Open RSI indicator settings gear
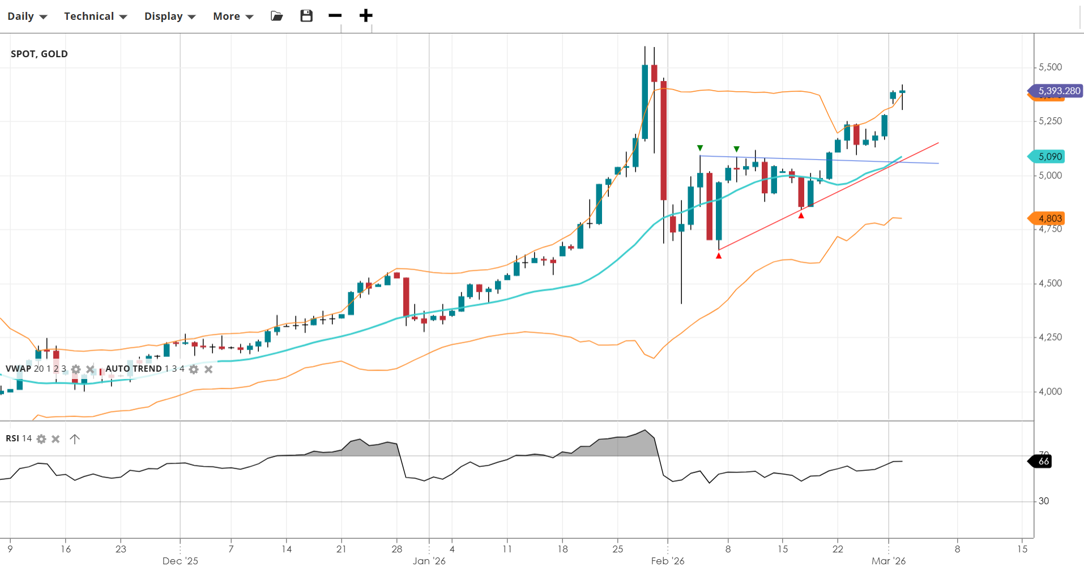This screenshot has height=566, width=1084. tap(41, 439)
